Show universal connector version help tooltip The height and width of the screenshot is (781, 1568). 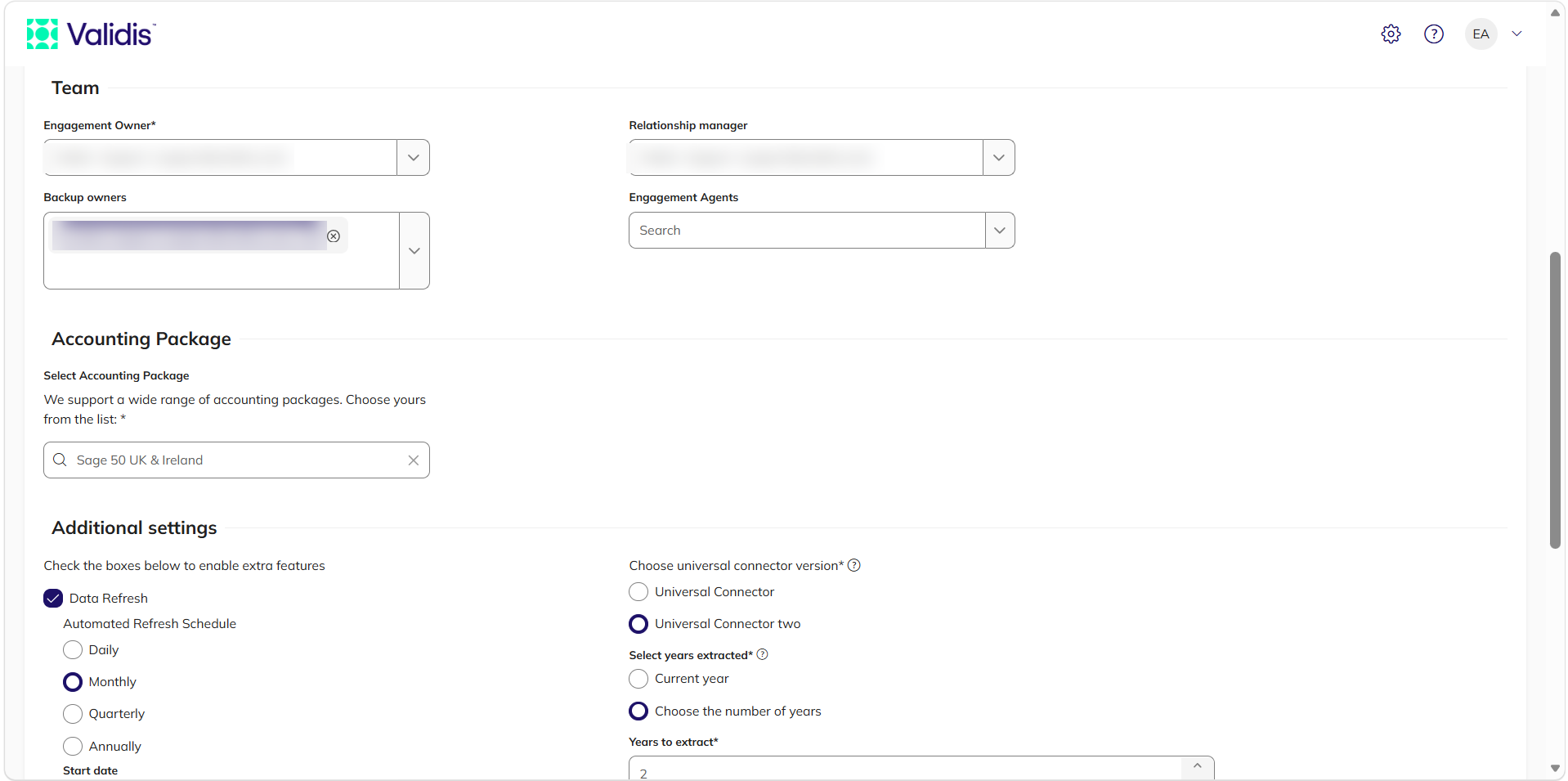point(853,565)
